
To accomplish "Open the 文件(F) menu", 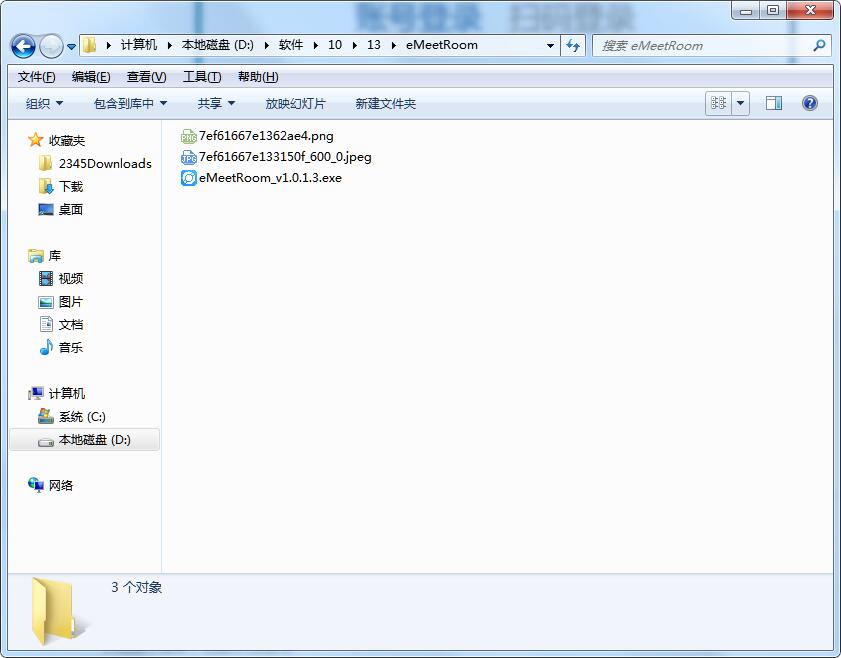I will [x=37, y=77].
